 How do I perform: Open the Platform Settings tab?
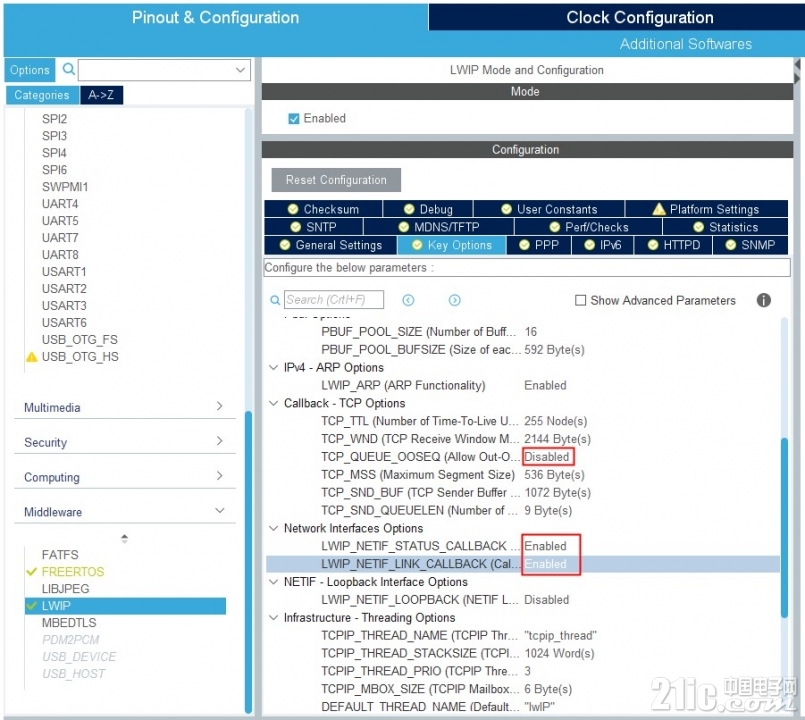point(706,209)
